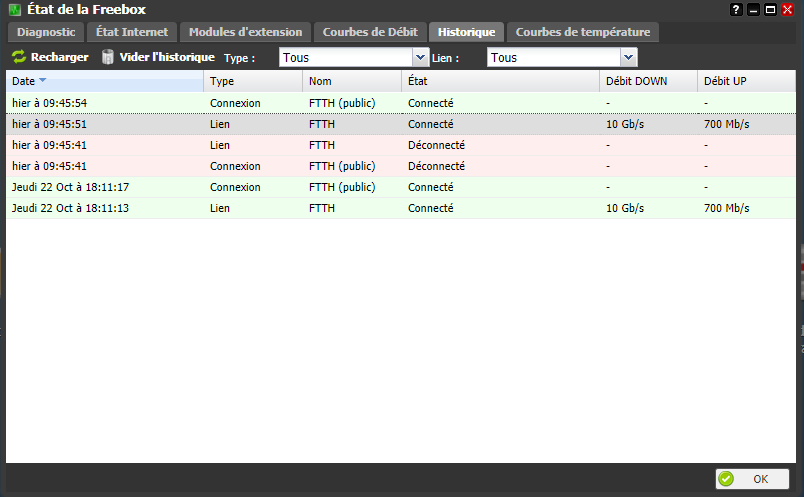Click 'Connexion' in the 18:11:17 row
Viewport: 804px width, 497px height.
(x=235, y=187)
